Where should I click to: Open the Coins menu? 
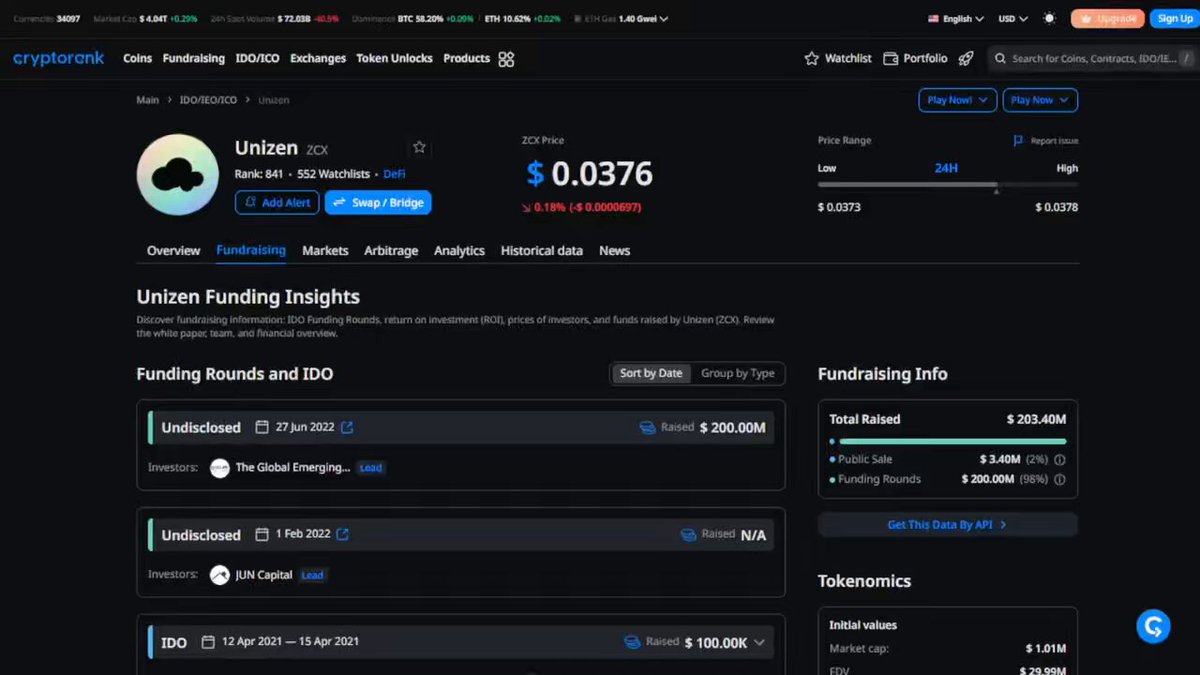(138, 59)
